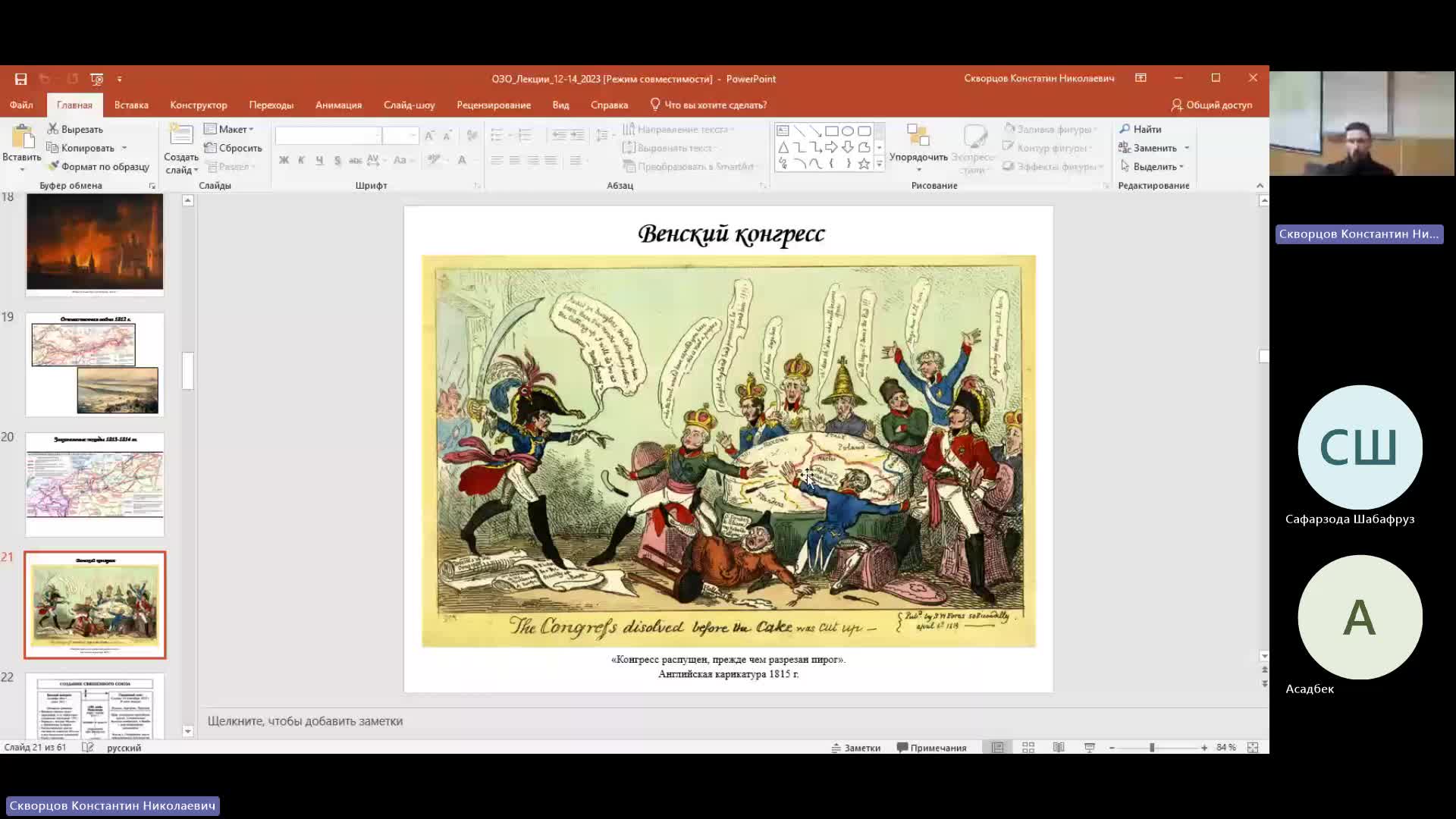The width and height of the screenshot is (1456, 819).
Task: Open the Выделить select dropdown
Action: pos(1151,166)
